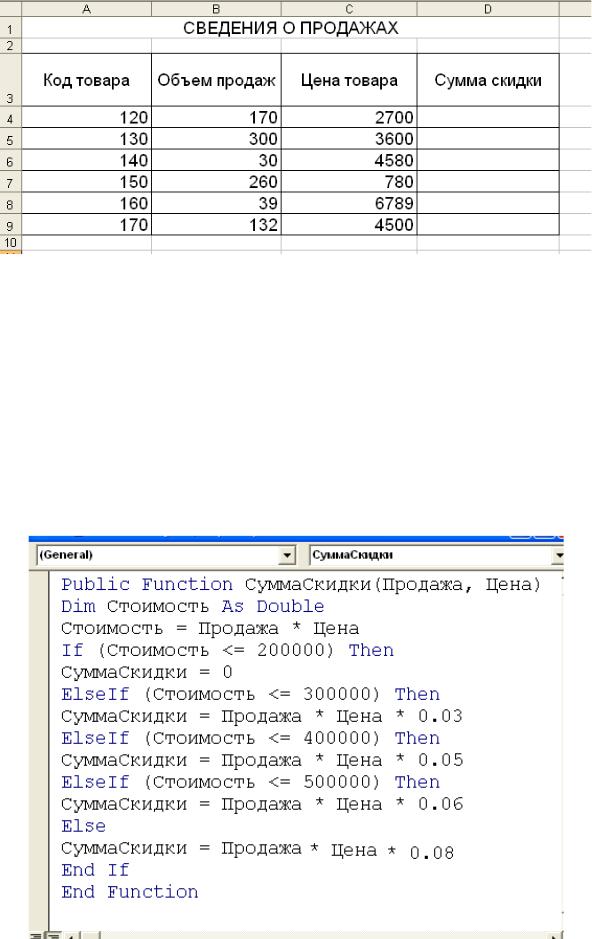Screen dimensions: 592x939
Task: Select row 6 header
Action: [x=10, y=161]
